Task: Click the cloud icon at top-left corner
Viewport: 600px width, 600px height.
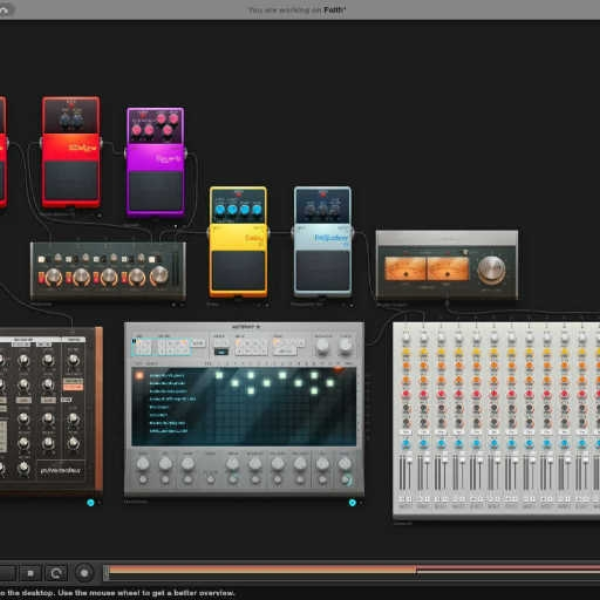Action: (x=4, y=10)
